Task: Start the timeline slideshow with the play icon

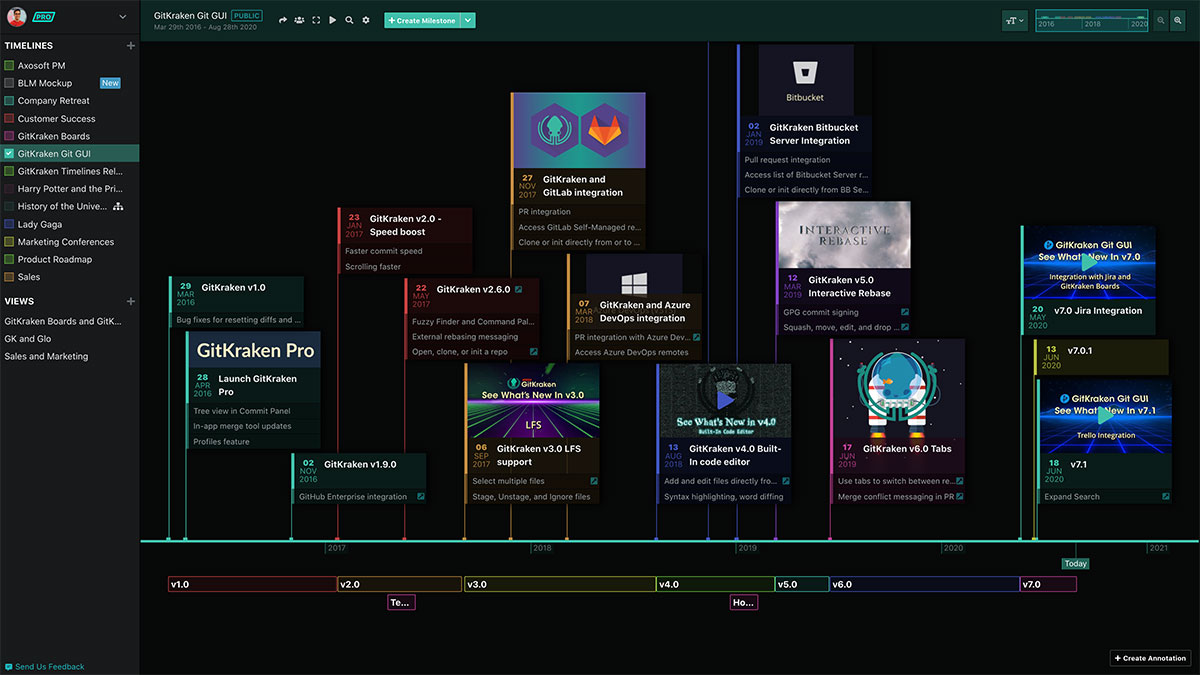Action: (x=333, y=20)
